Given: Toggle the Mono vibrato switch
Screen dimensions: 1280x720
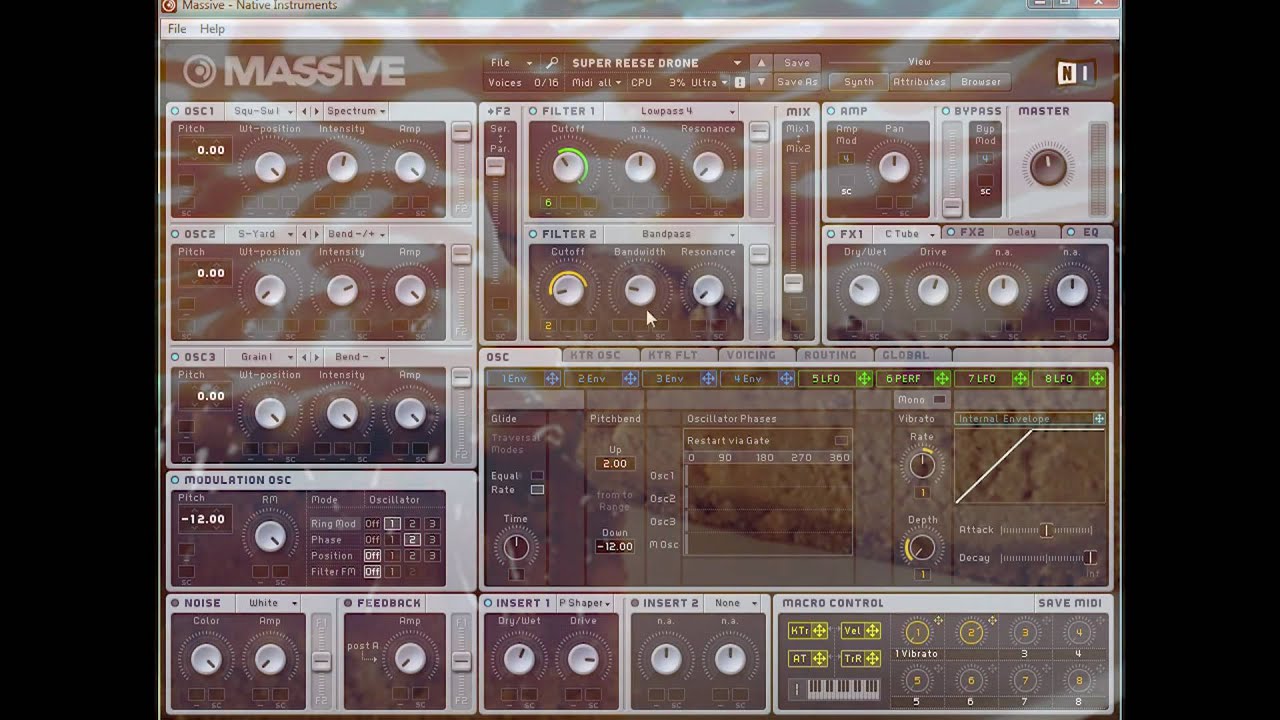Looking at the screenshot, I should click(x=939, y=400).
